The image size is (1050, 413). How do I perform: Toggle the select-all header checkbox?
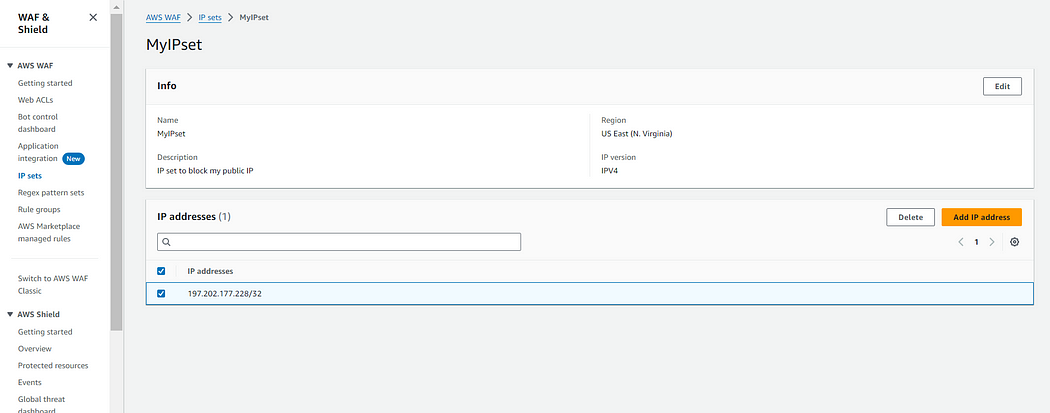[161, 271]
